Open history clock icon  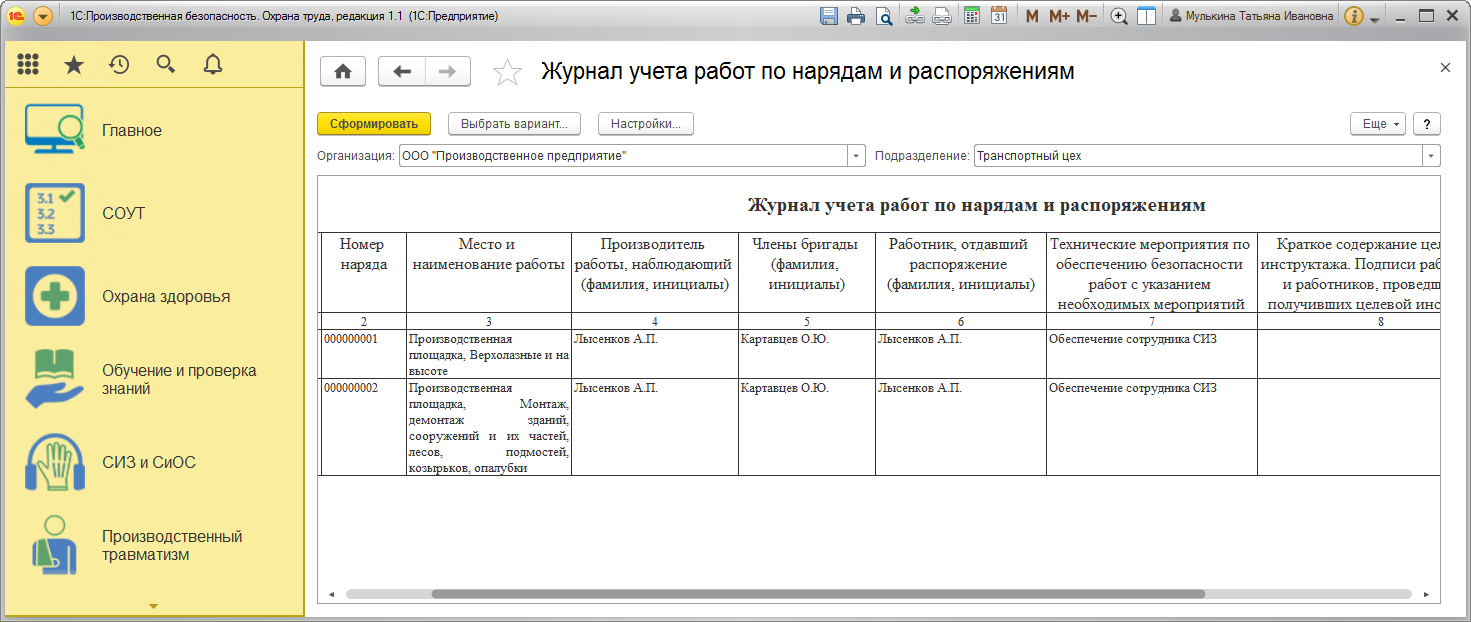click(x=119, y=65)
